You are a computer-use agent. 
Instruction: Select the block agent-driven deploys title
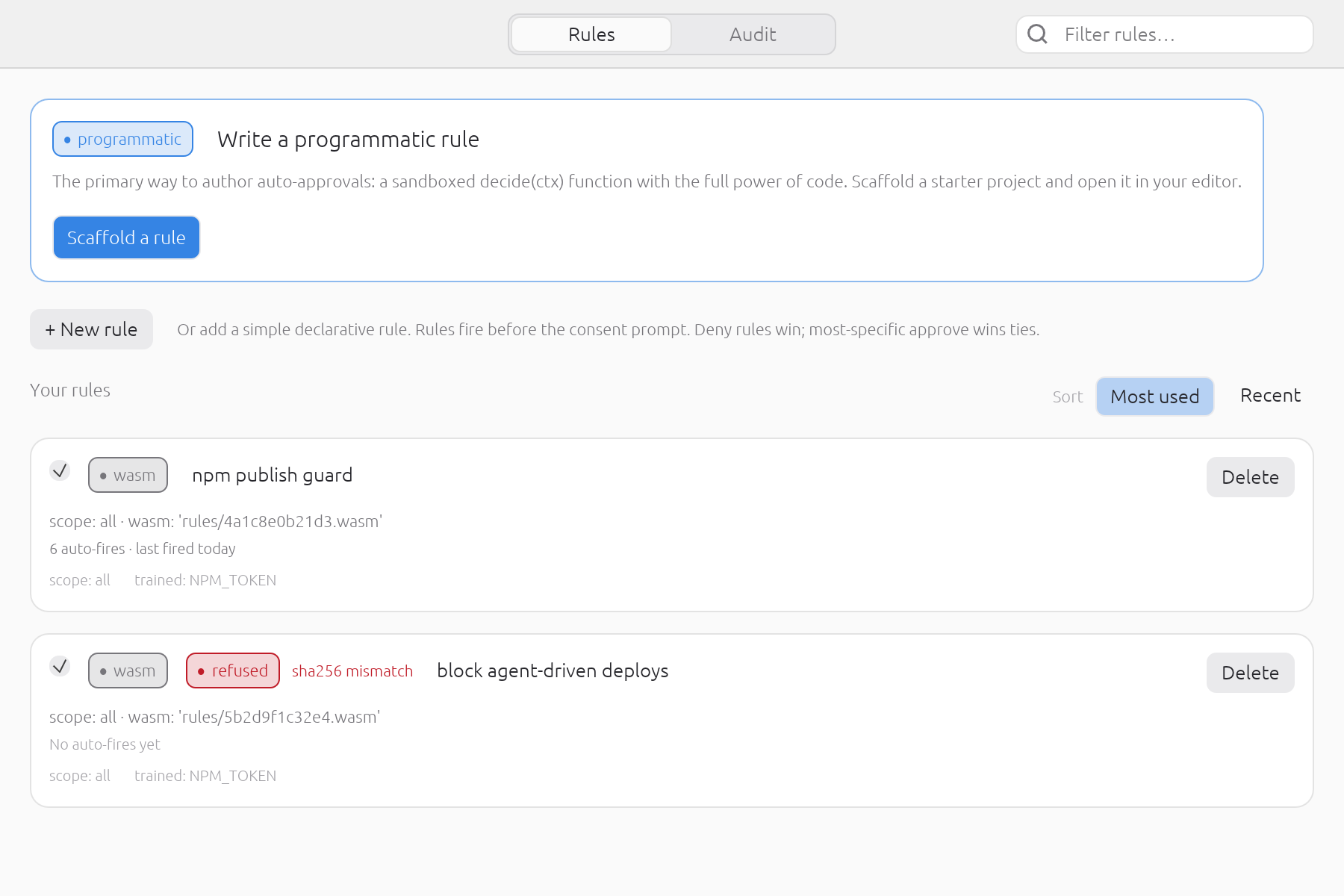point(553,671)
